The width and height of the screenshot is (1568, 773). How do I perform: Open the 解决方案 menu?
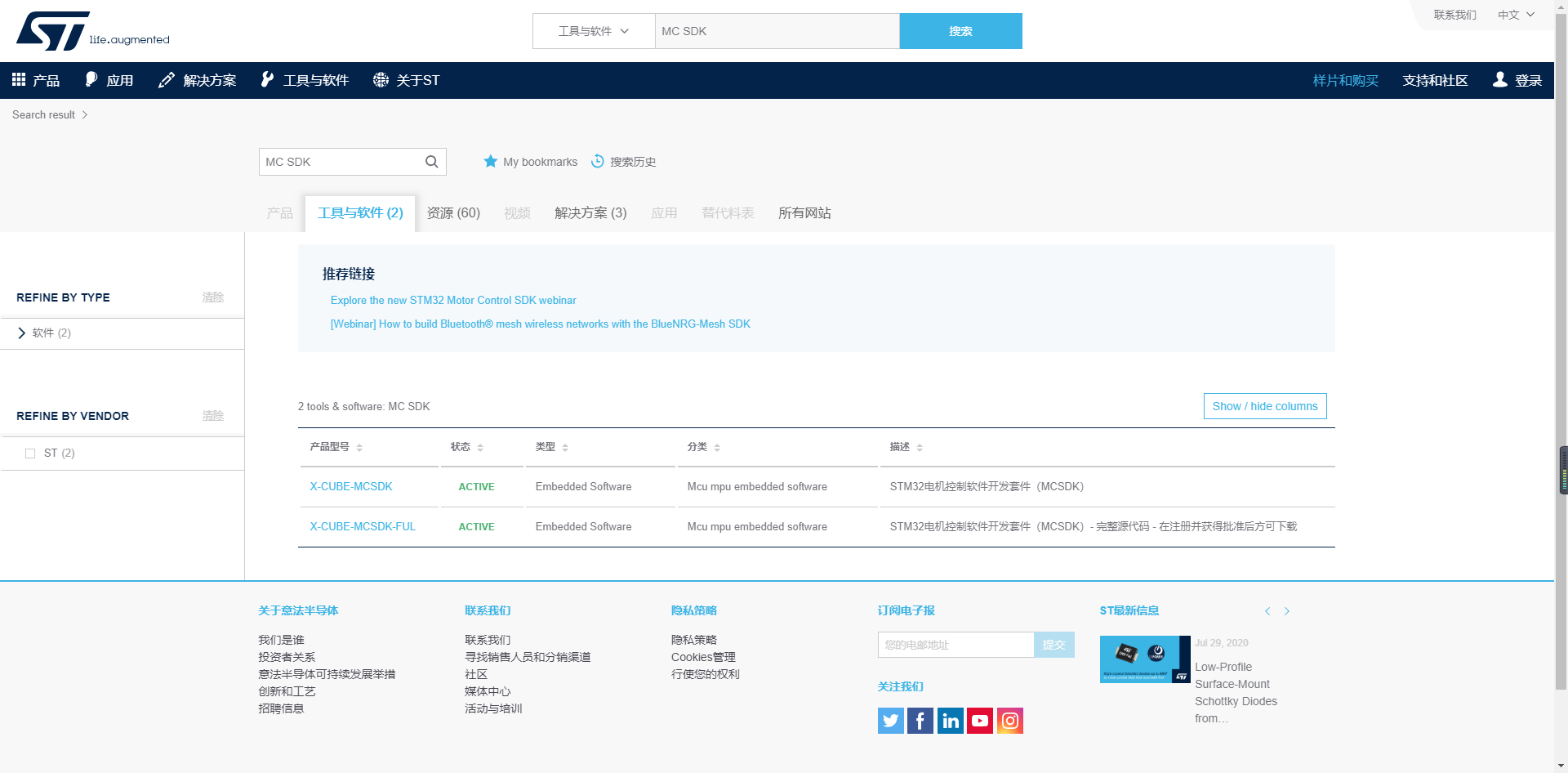coord(198,80)
